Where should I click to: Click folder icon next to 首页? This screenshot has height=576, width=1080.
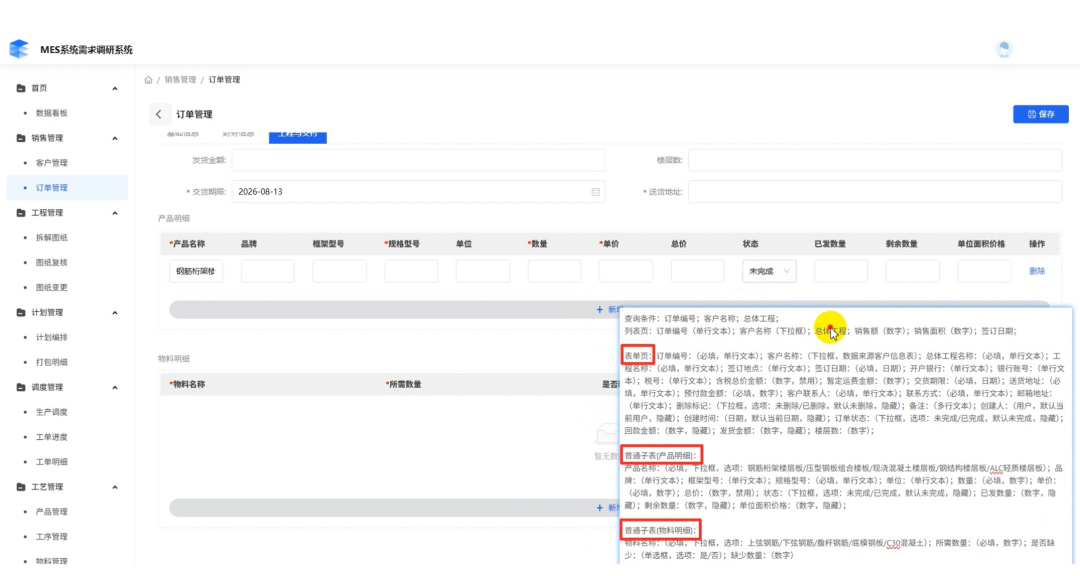(x=21, y=88)
